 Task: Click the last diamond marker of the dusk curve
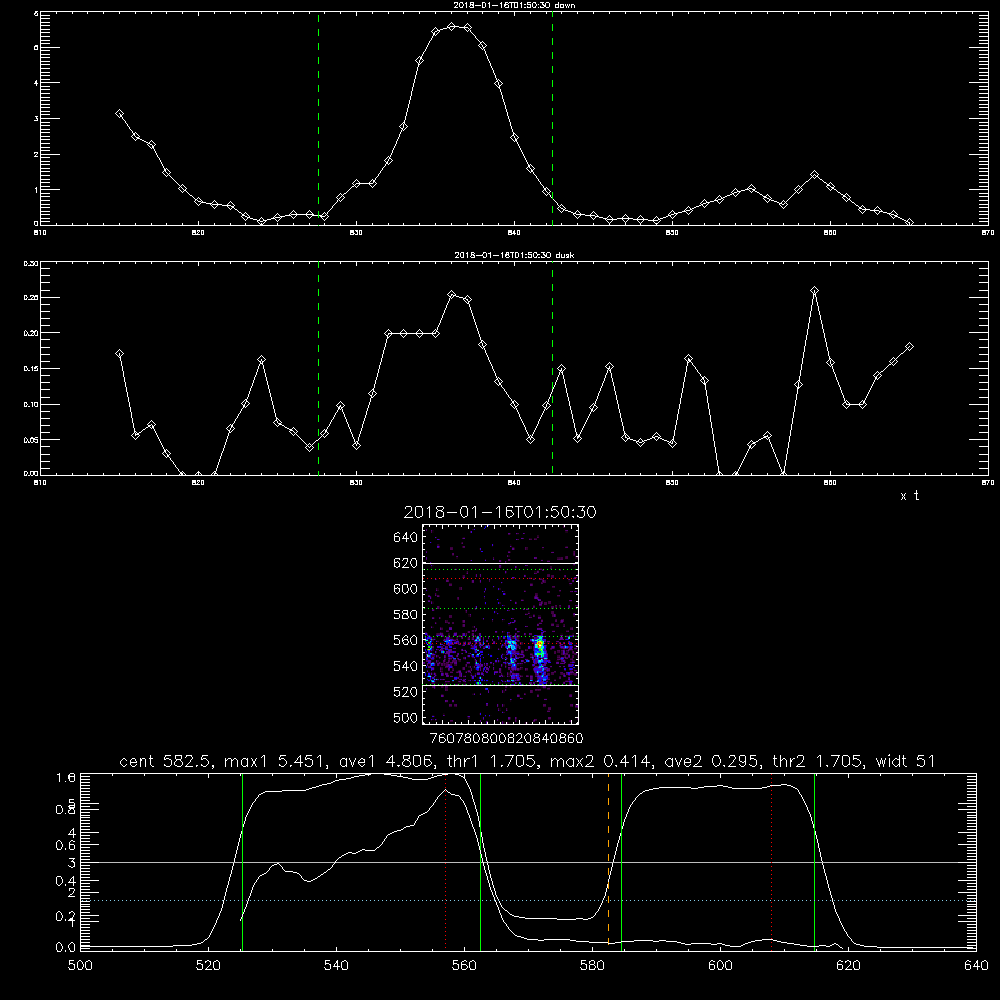(909, 346)
